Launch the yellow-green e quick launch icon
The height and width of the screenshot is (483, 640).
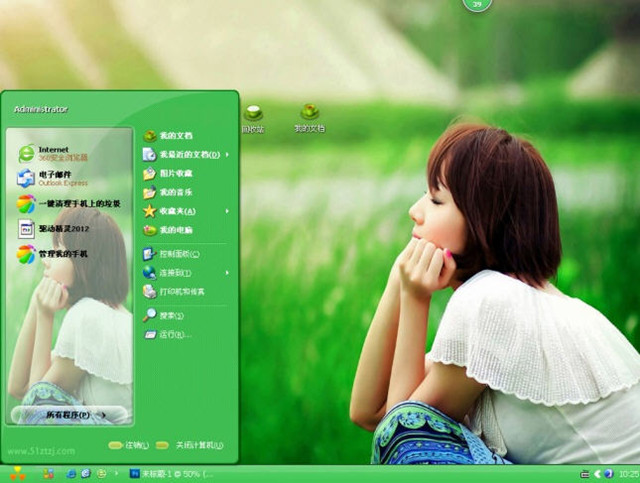(x=101, y=474)
